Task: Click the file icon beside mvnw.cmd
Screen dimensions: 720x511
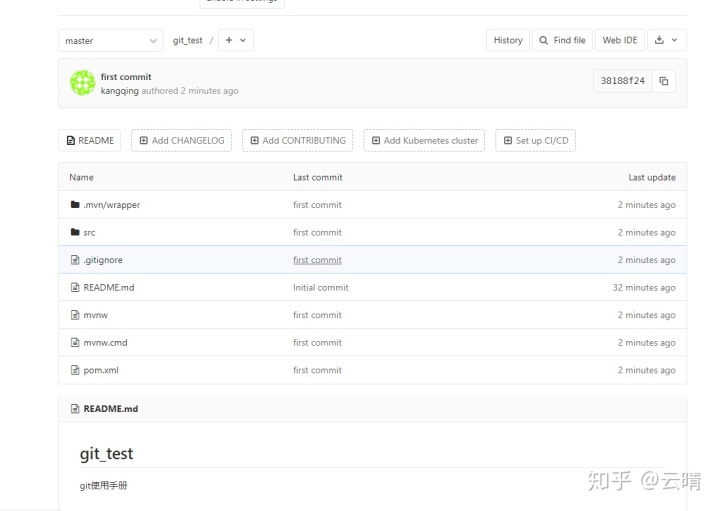Action: (x=75, y=343)
